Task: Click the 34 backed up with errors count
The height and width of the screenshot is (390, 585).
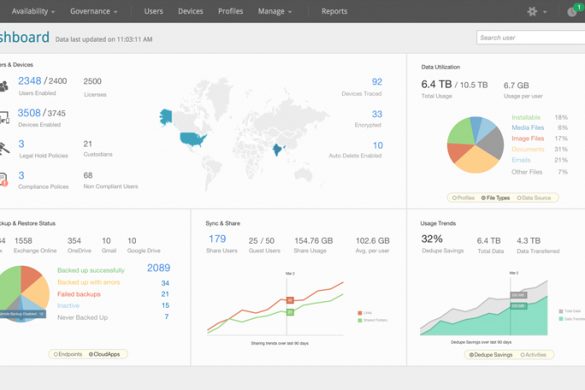Action: click(165, 283)
